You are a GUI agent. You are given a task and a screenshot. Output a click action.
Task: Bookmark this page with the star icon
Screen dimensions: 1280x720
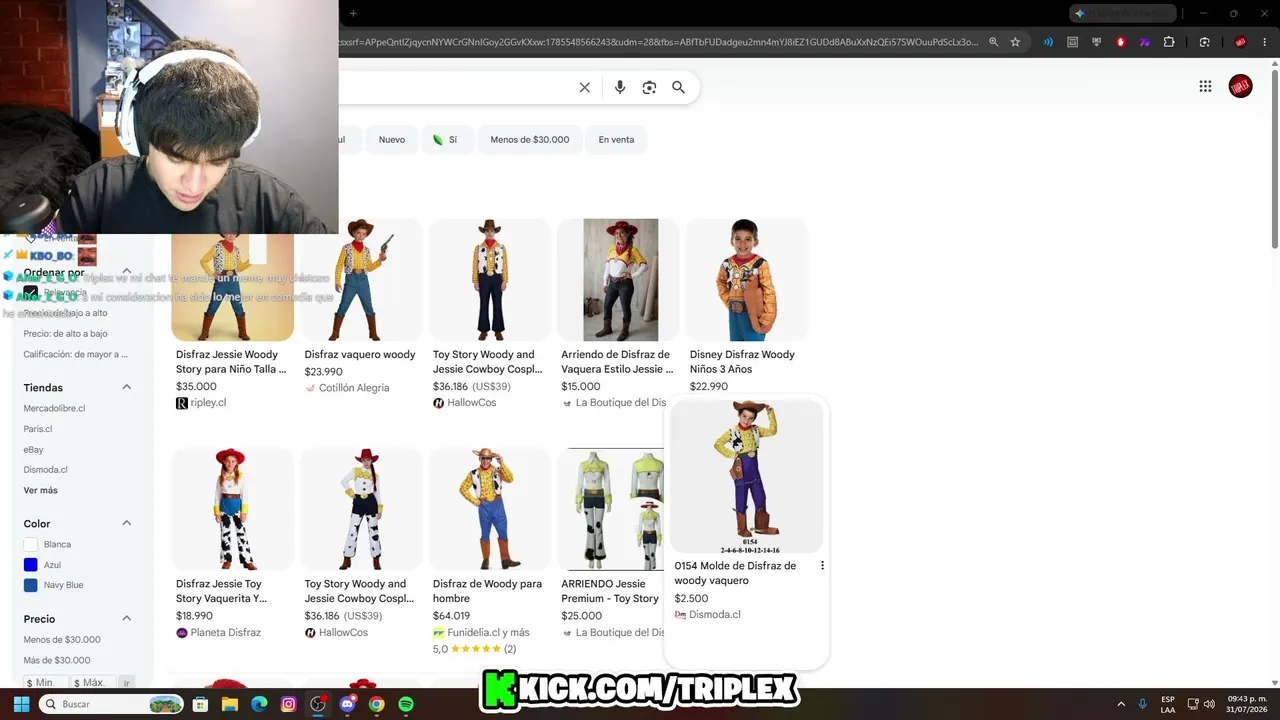[1015, 42]
